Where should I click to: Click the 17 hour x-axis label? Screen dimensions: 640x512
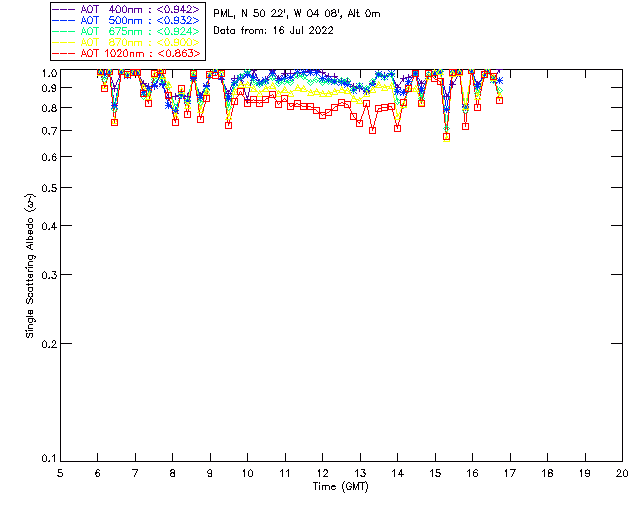click(510, 473)
